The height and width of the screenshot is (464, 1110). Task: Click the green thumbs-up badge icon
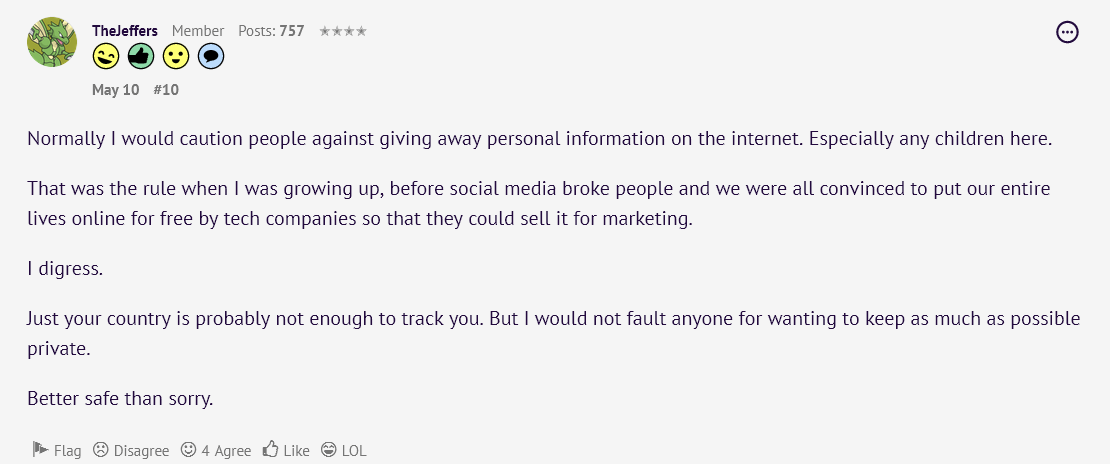(x=141, y=56)
